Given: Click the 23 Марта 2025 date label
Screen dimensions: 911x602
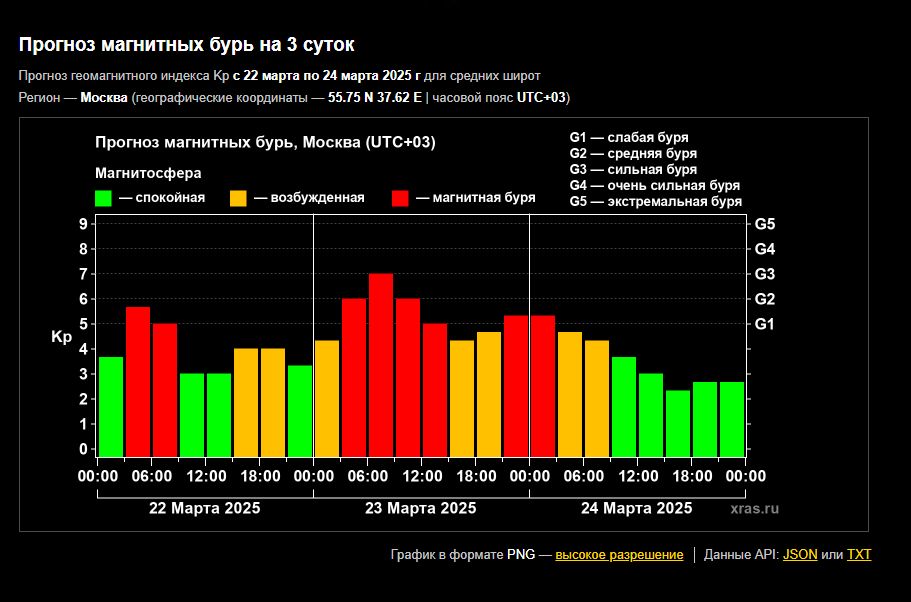Looking at the screenshot, I should point(421,508).
